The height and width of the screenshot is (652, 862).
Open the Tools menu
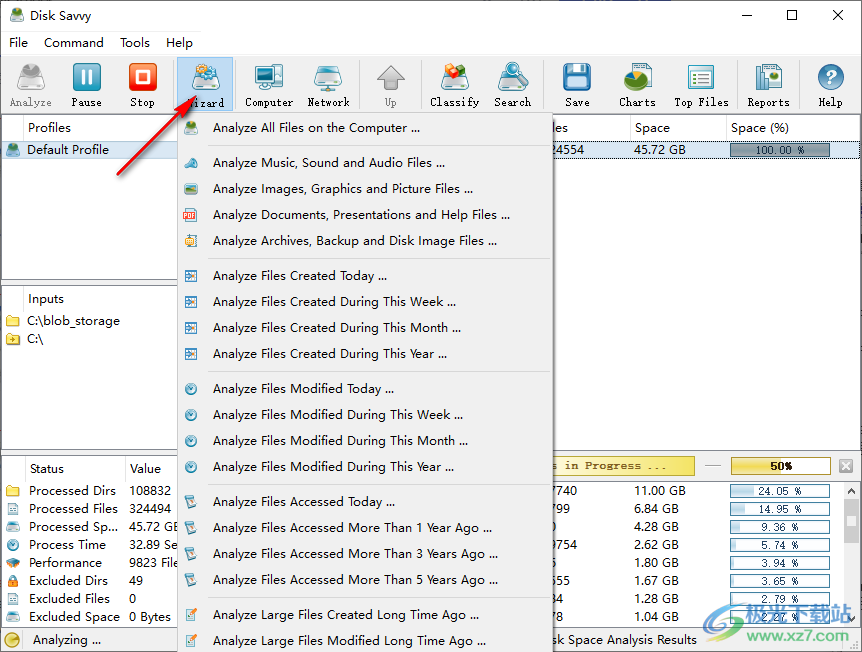point(135,42)
